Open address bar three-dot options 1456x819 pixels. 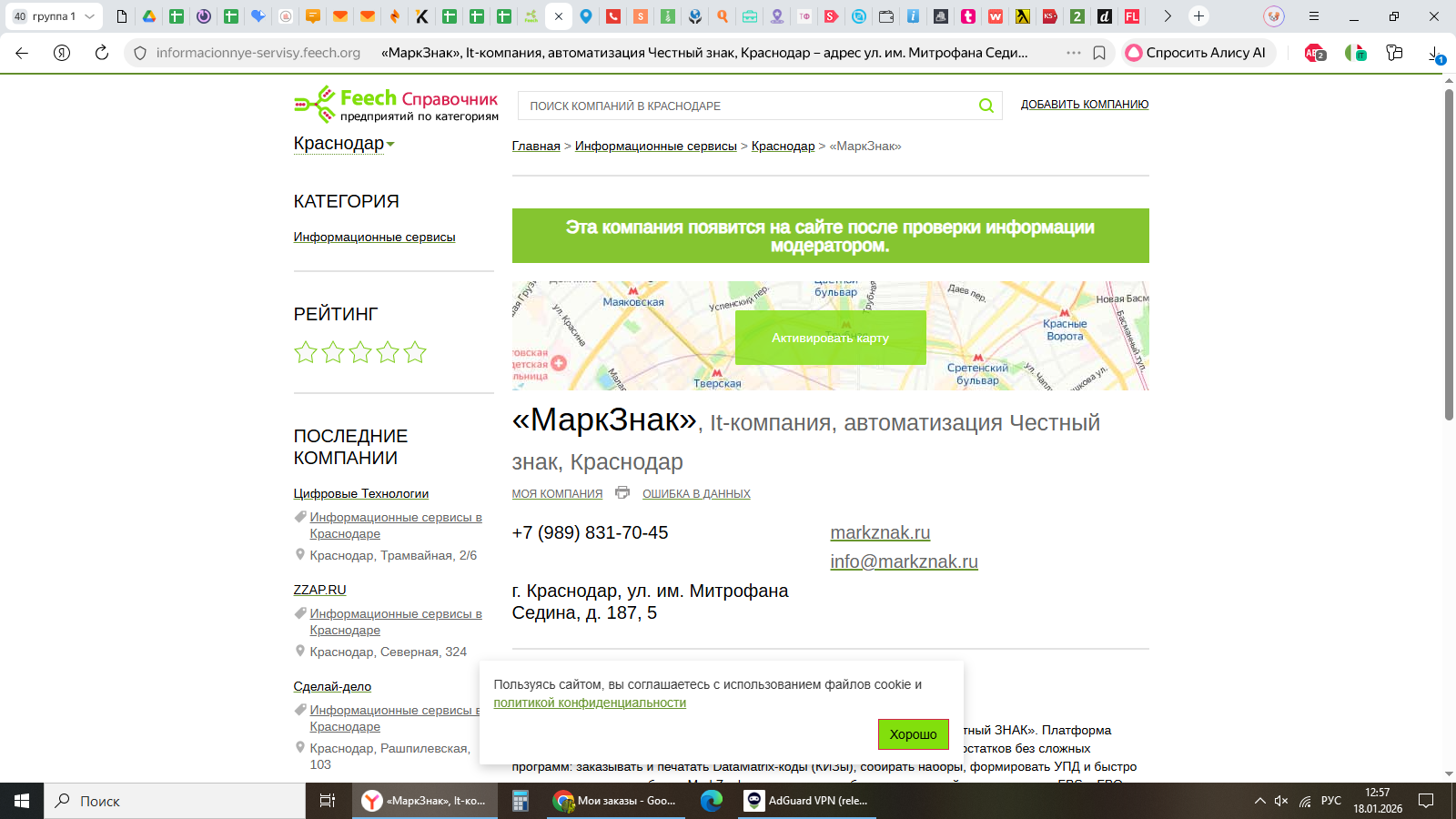(1074, 53)
